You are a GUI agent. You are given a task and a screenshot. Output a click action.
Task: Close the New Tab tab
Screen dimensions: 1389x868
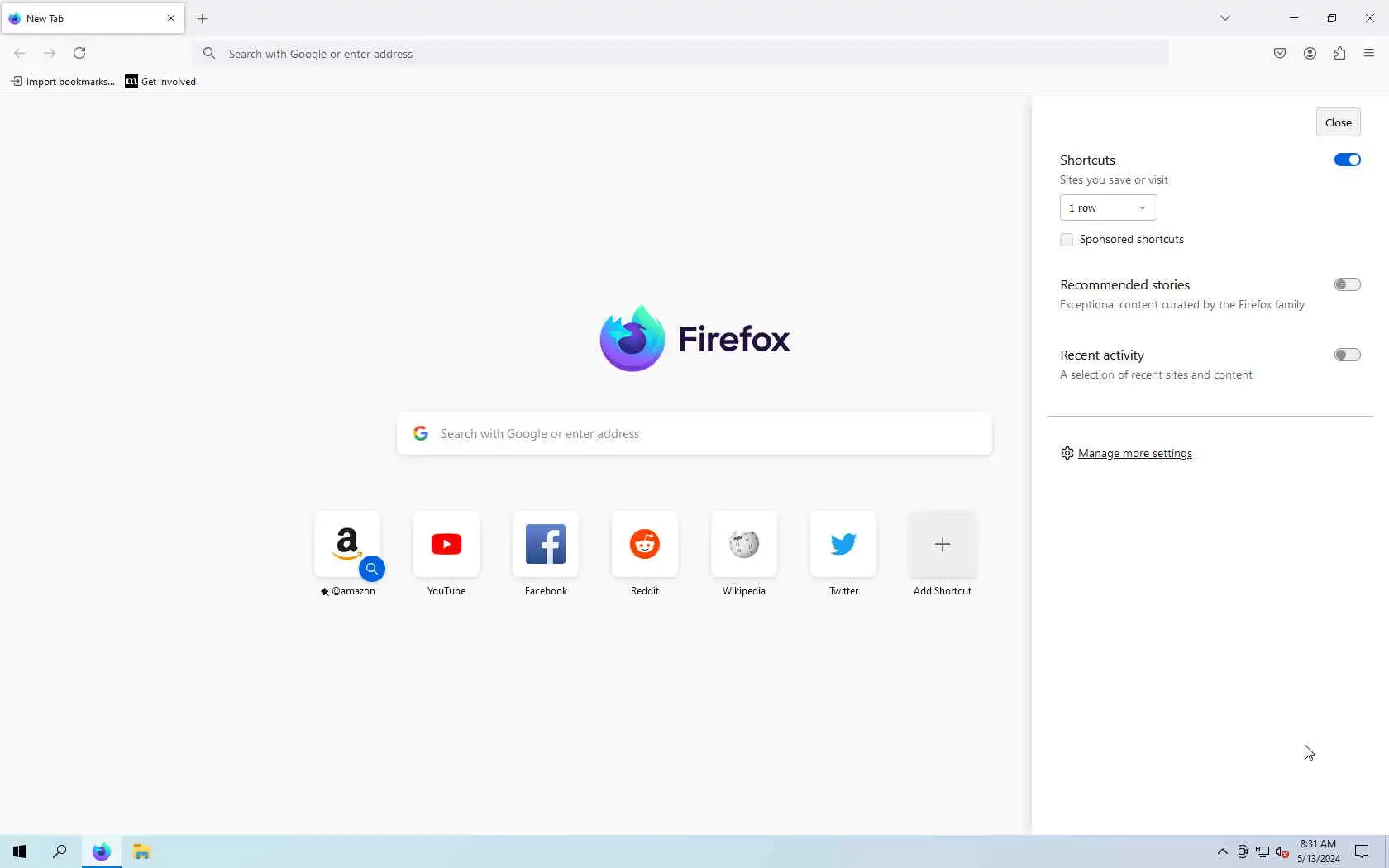coord(171,18)
